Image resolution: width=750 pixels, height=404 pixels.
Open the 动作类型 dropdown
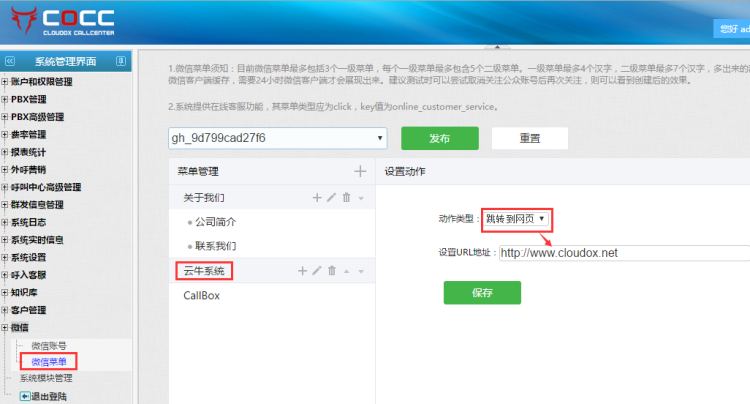(x=516, y=218)
